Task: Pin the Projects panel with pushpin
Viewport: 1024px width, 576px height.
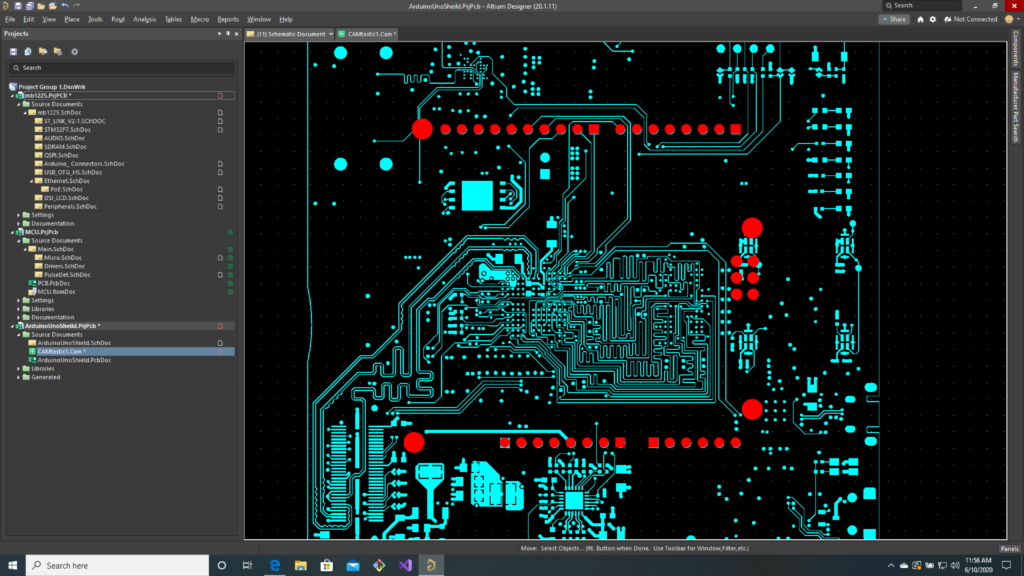Action: (227, 33)
